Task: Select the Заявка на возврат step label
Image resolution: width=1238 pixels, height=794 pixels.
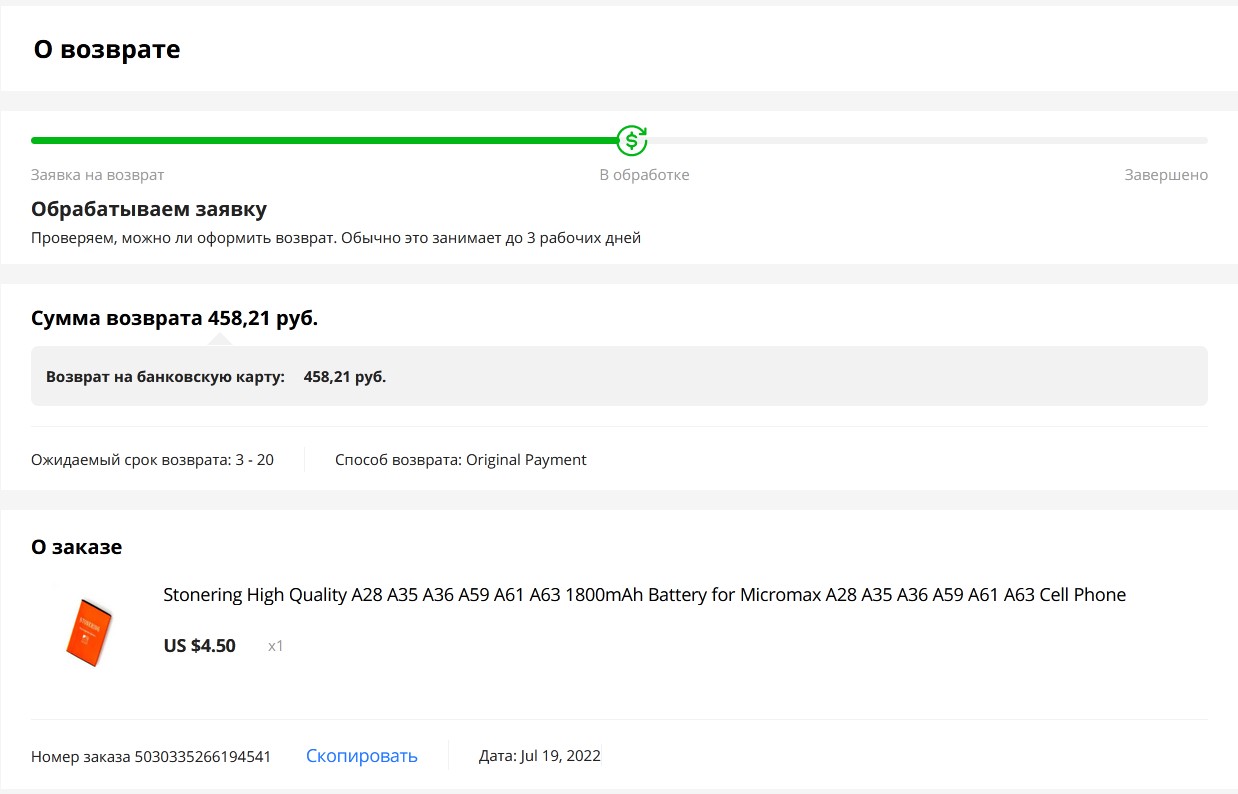Action: [x=97, y=175]
